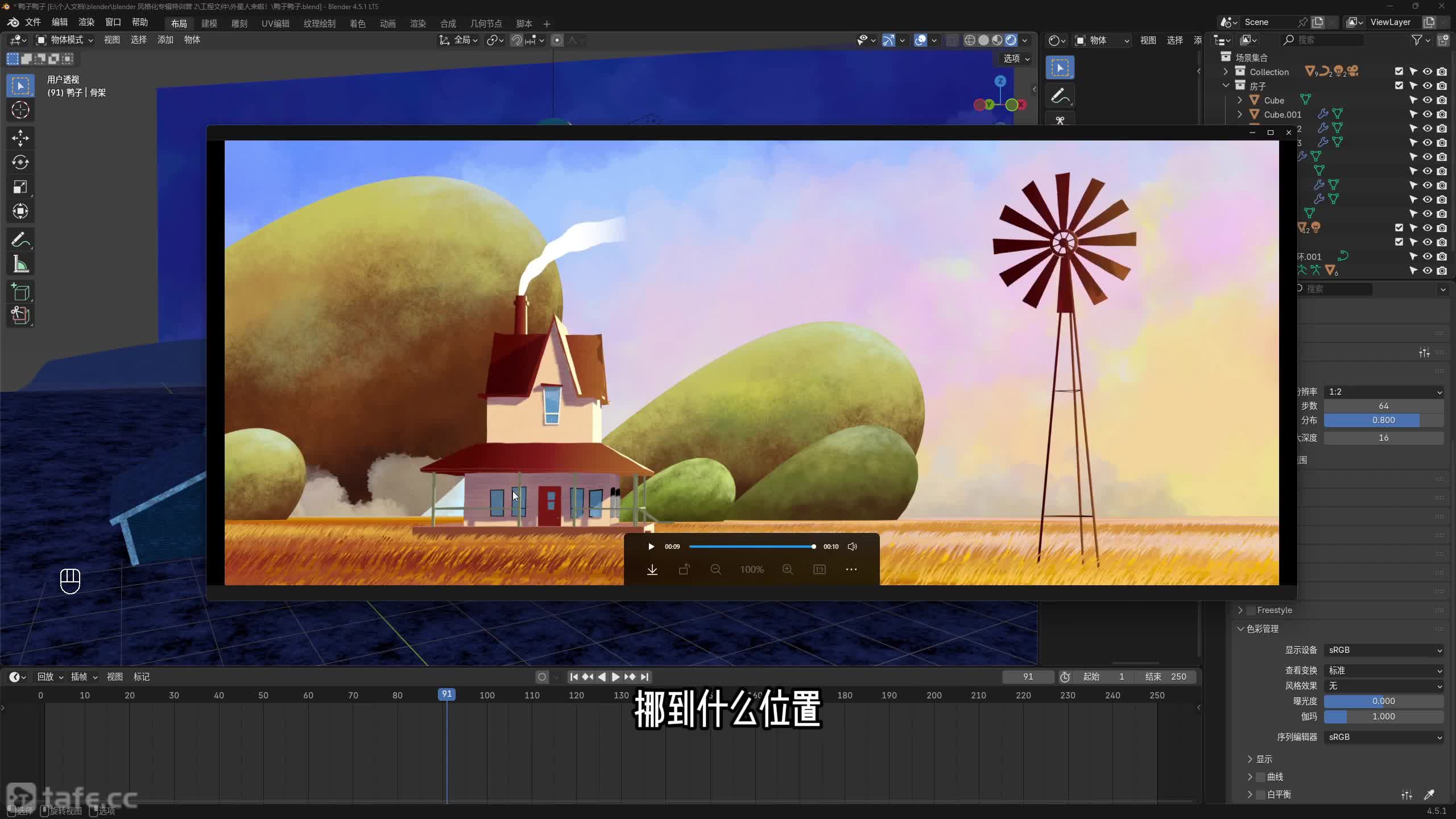The height and width of the screenshot is (819, 1456).
Task: Select the Add Cube tool
Action: 20,292
